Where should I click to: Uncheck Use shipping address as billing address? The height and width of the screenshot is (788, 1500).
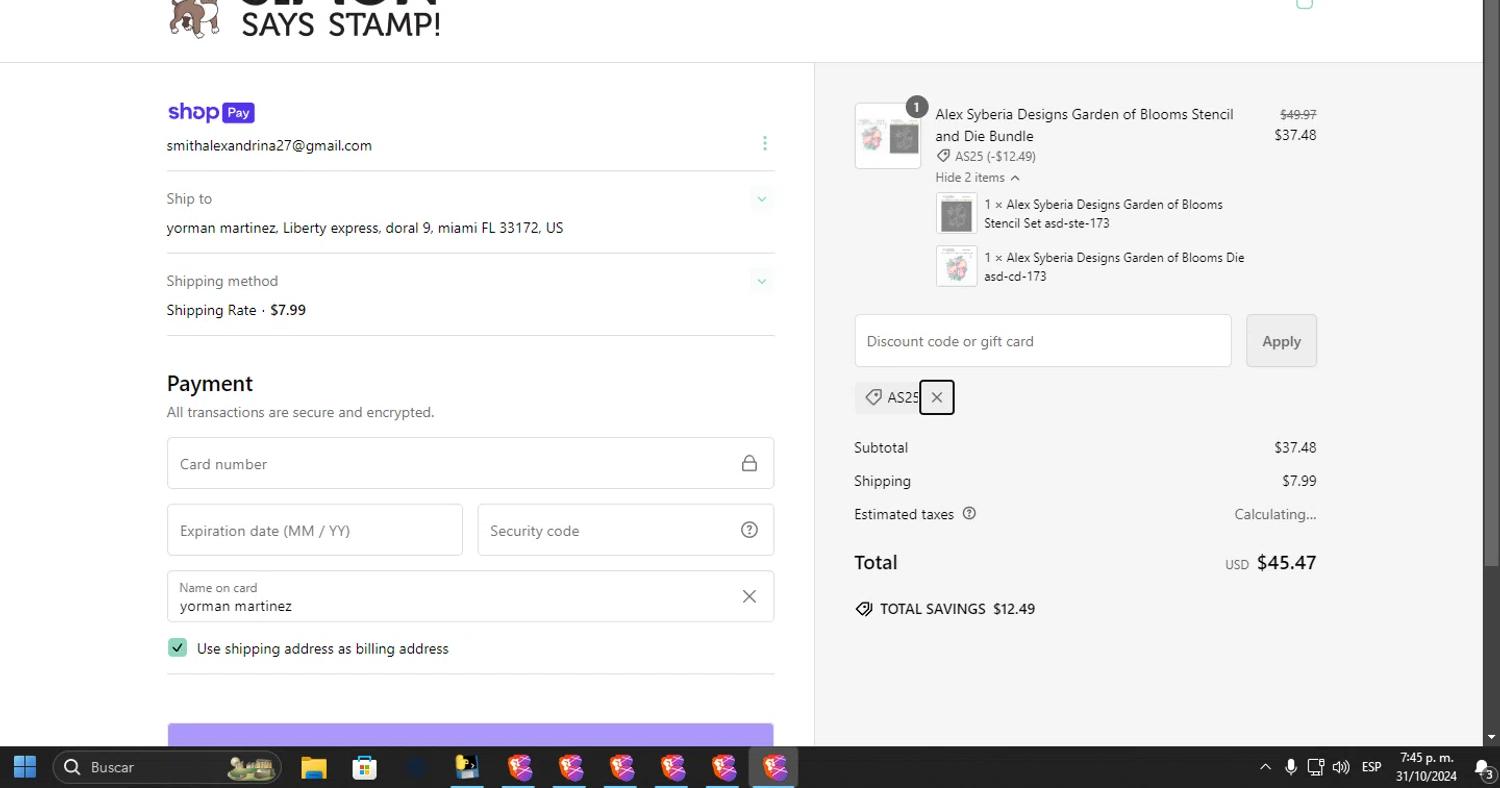(177, 648)
